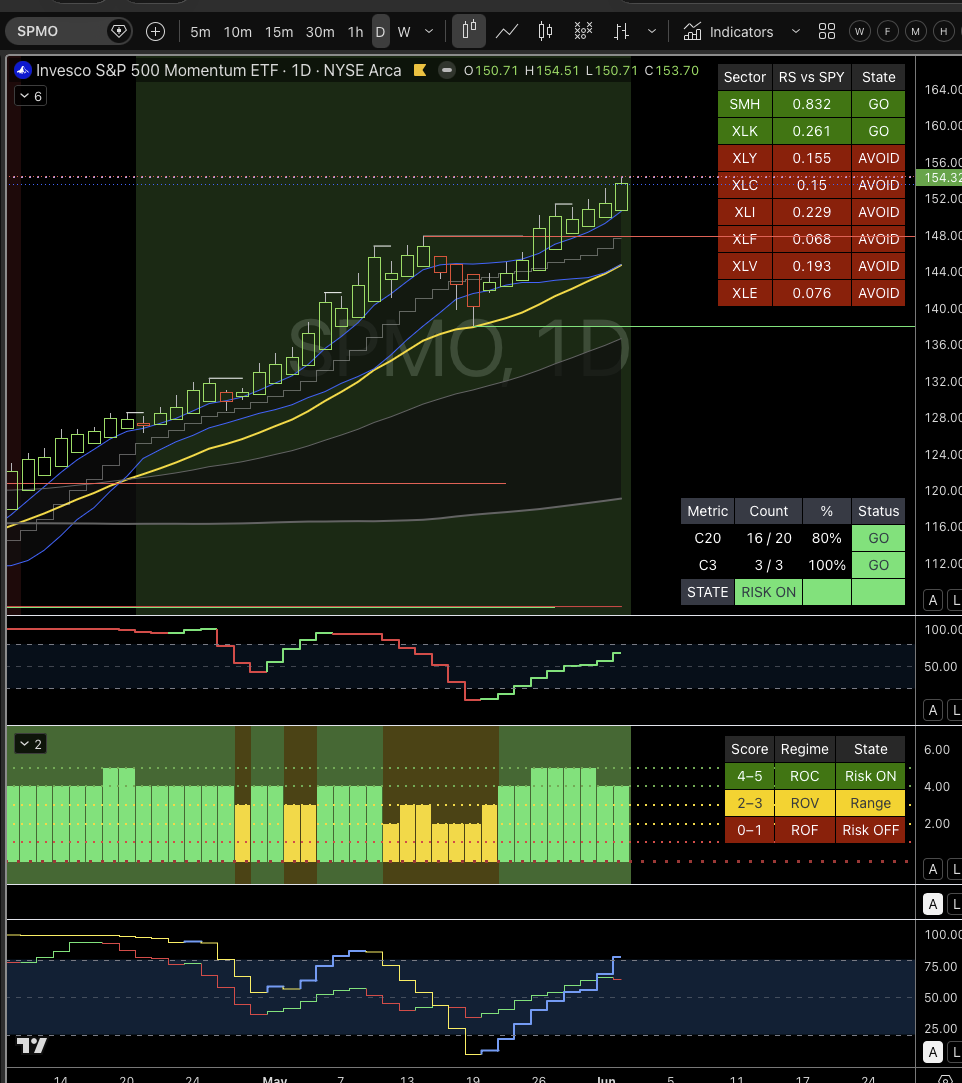Screen dimensions: 962x1083
Task: Click the 0.832 RS value
Action: pyautogui.click(x=811, y=104)
